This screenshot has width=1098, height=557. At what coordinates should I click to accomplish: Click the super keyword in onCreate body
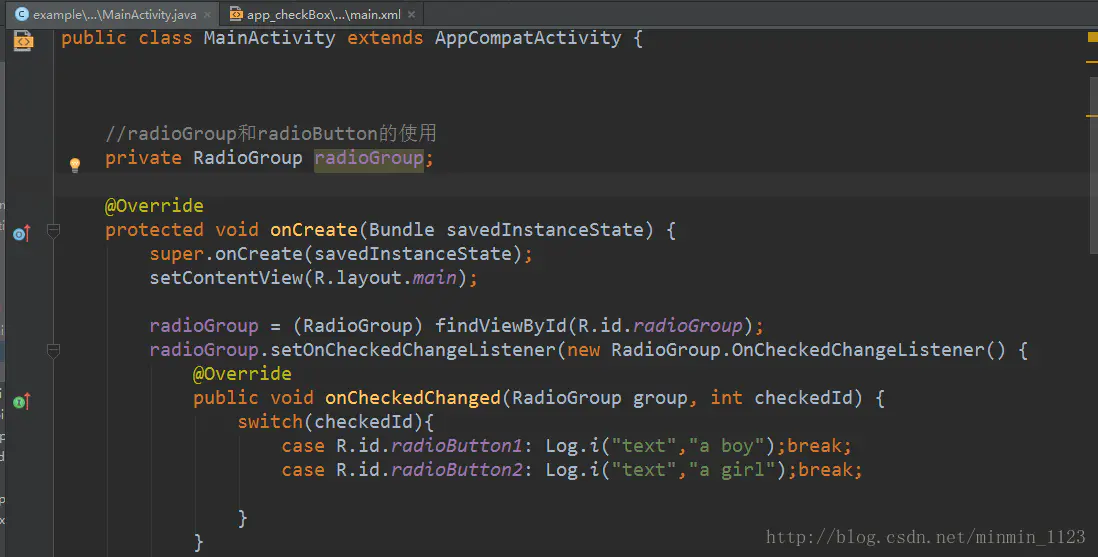click(x=176, y=254)
